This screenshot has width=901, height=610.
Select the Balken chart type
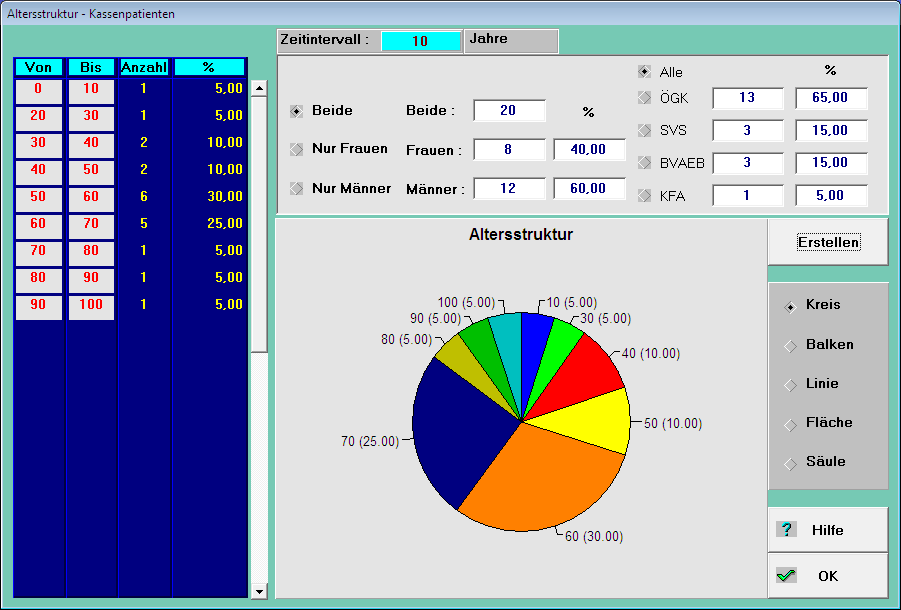791,345
